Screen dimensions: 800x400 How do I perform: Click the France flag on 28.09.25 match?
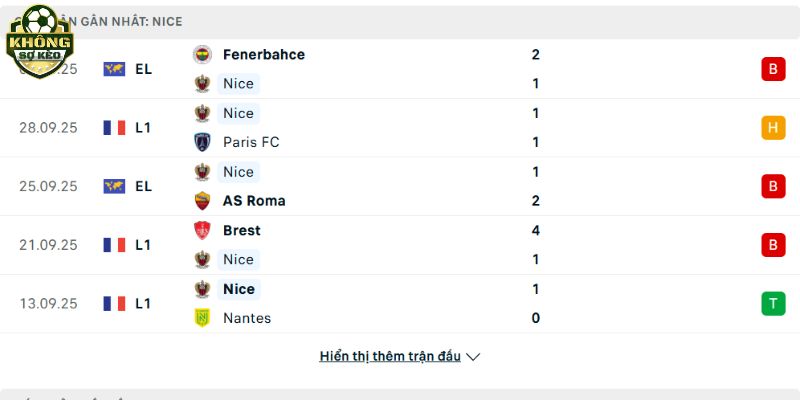pos(114,128)
